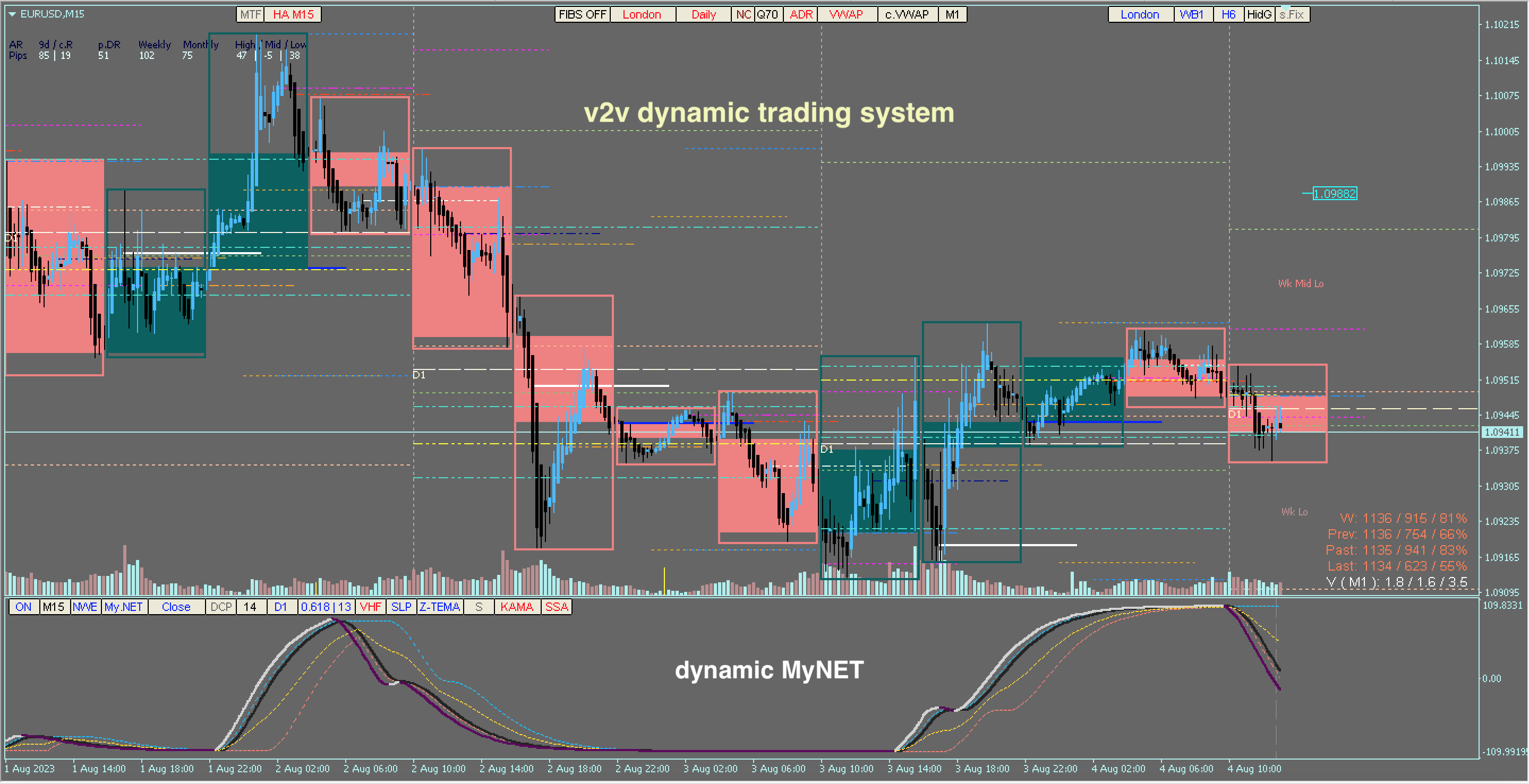This screenshot has width=1529, height=784.
Task: Click the HidG button
Action: (x=1259, y=14)
